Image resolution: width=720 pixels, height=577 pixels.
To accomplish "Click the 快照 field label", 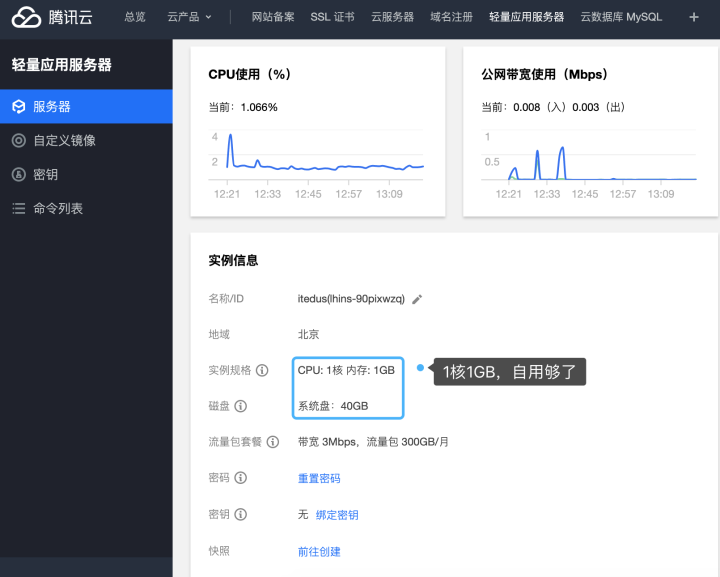I will point(219,551).
